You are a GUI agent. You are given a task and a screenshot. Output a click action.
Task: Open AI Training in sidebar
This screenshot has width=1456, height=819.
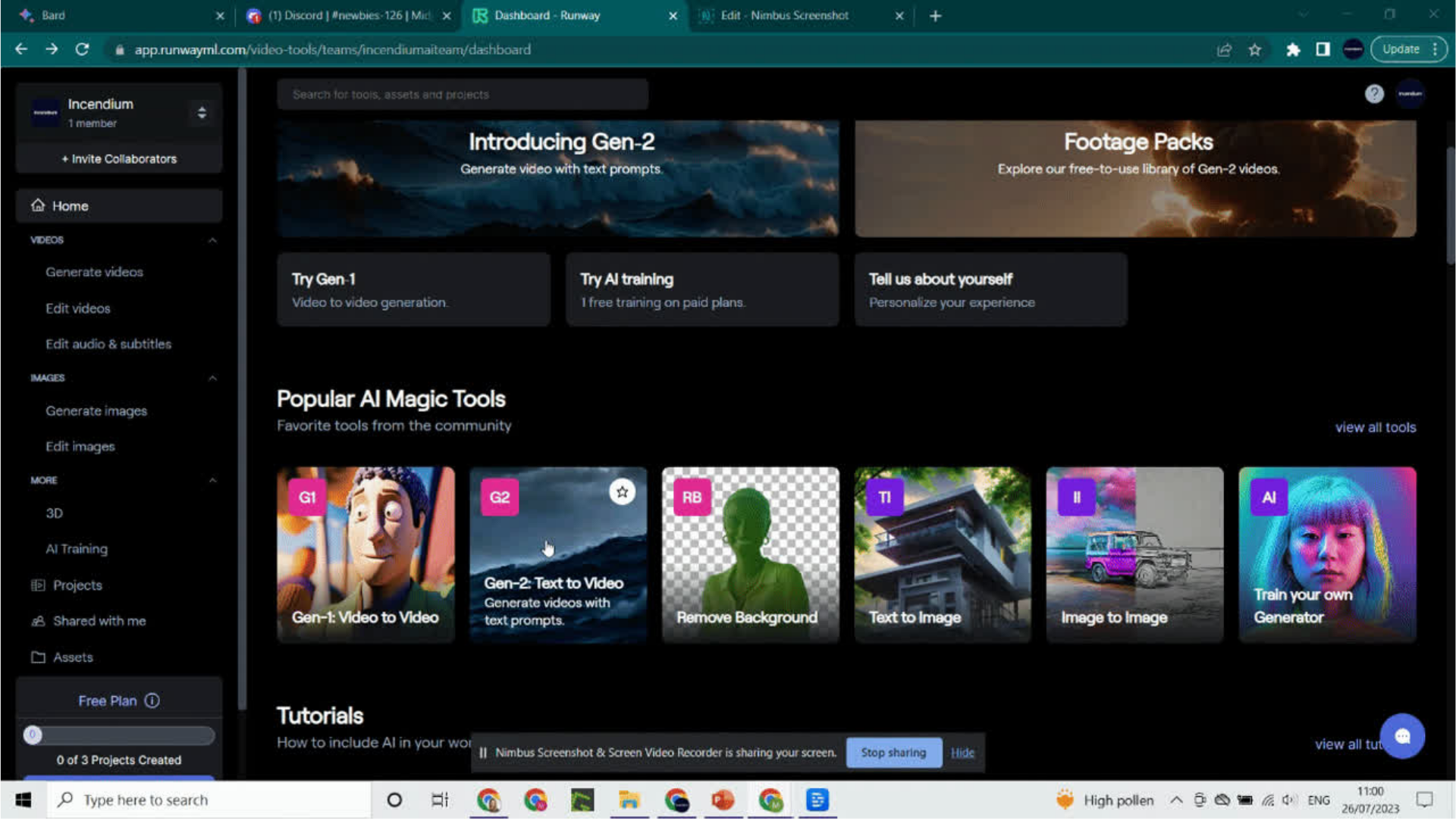(x=76, y=549)
